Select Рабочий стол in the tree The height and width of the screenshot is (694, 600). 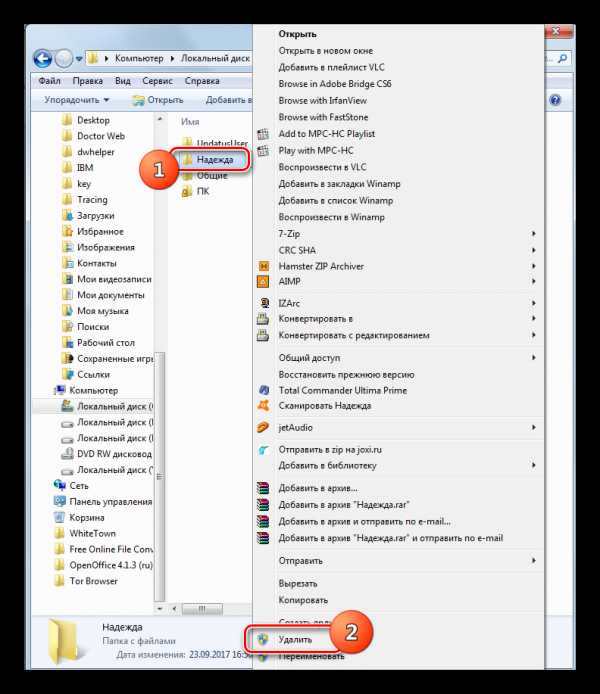click(x=106, y=343)
